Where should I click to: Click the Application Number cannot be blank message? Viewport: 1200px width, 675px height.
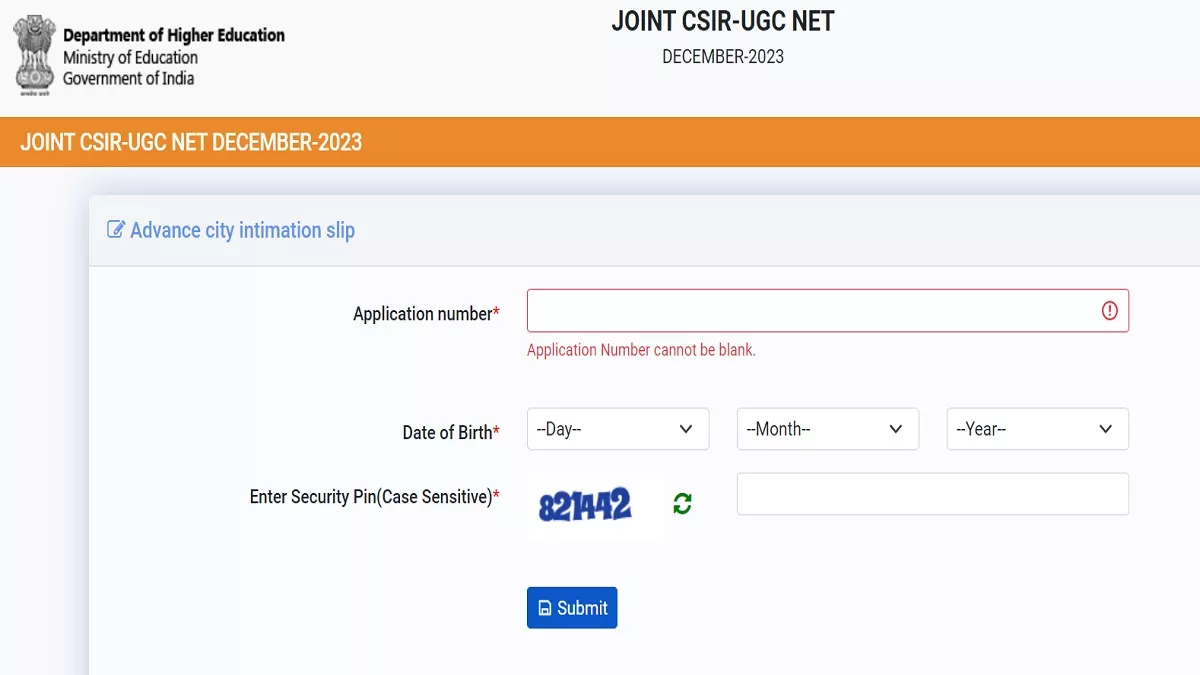(x=641, y=350)
